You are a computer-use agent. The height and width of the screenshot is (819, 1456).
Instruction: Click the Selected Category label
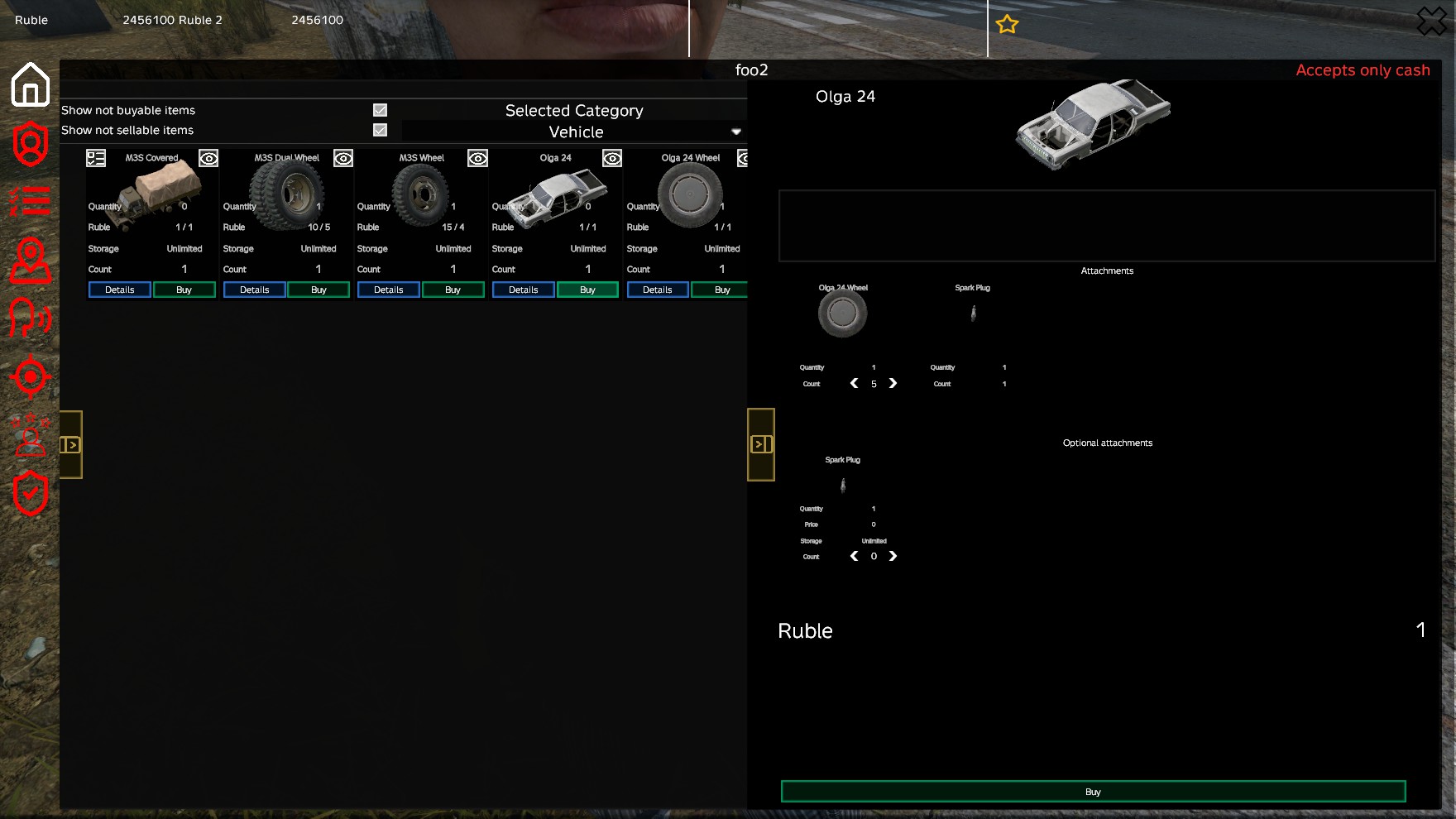[x=574, y=110]
